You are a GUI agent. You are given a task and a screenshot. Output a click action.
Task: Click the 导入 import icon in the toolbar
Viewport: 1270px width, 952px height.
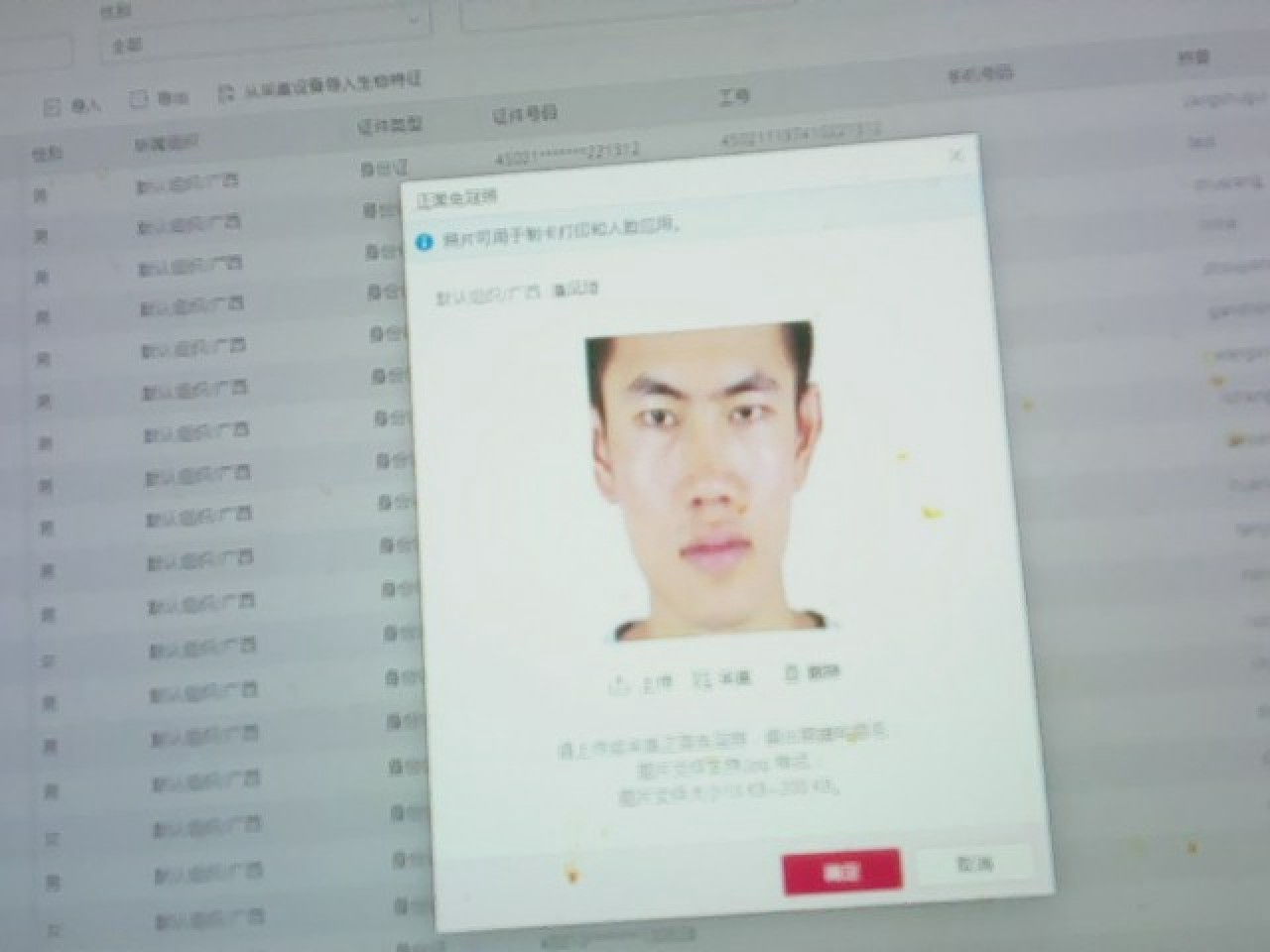click(53, 107)
